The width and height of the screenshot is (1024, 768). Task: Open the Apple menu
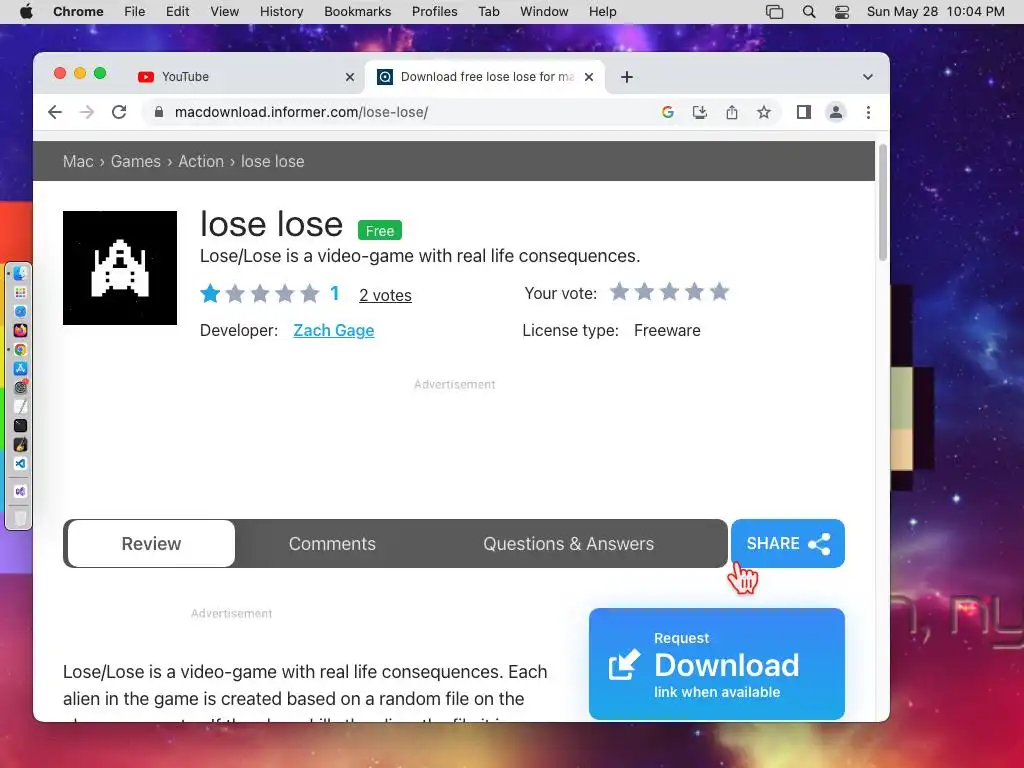coord(26,12)
